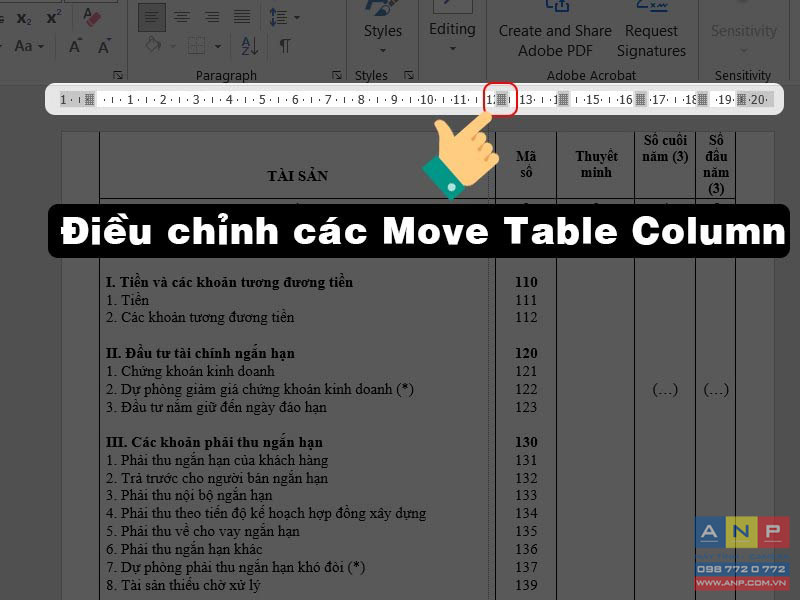The width and height of the screenshot is (800, 600).
Task: Click code "120" in Mã số column
Action: [526, 353]
